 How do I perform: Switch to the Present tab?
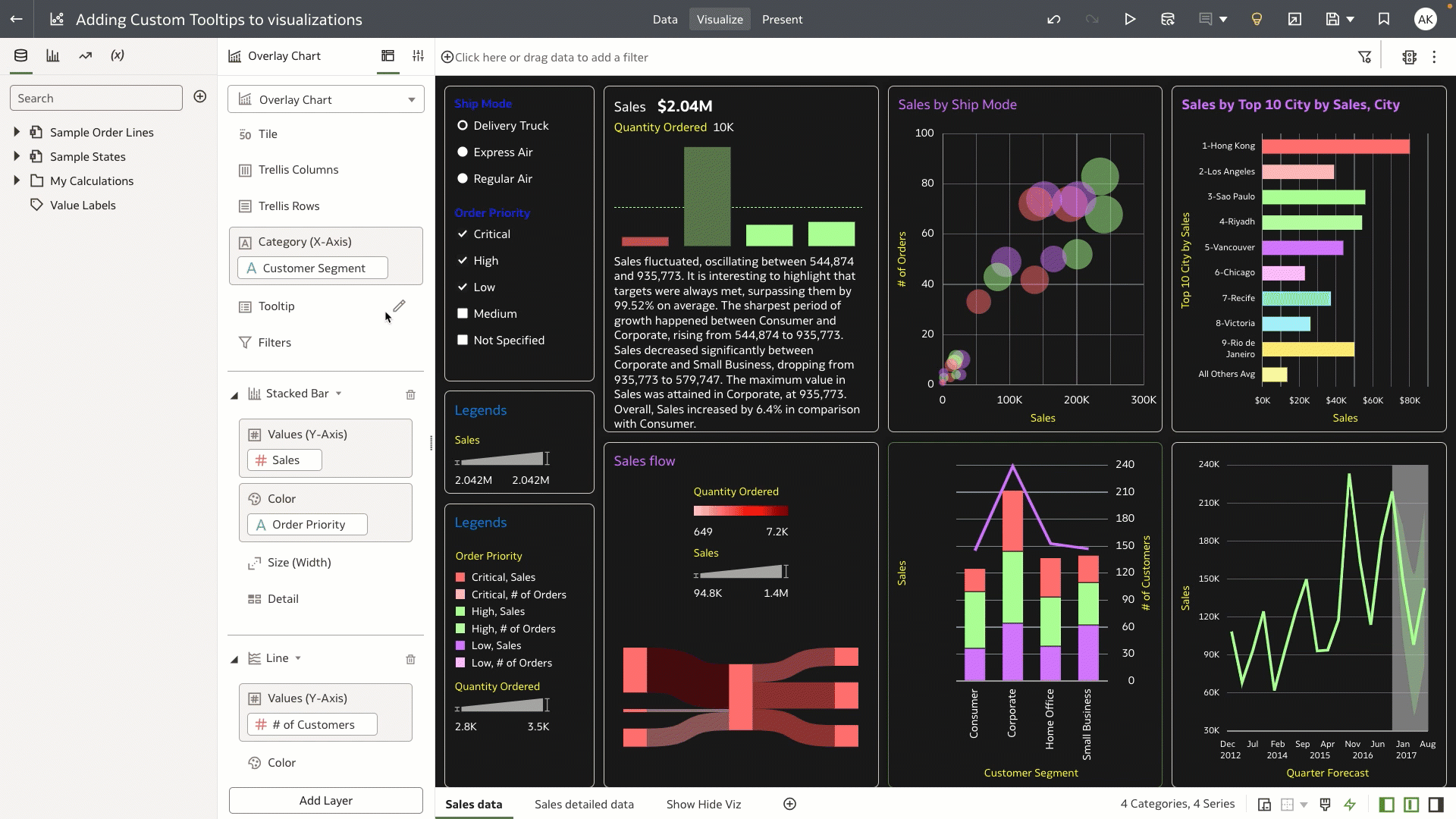[x=782, y=19]
